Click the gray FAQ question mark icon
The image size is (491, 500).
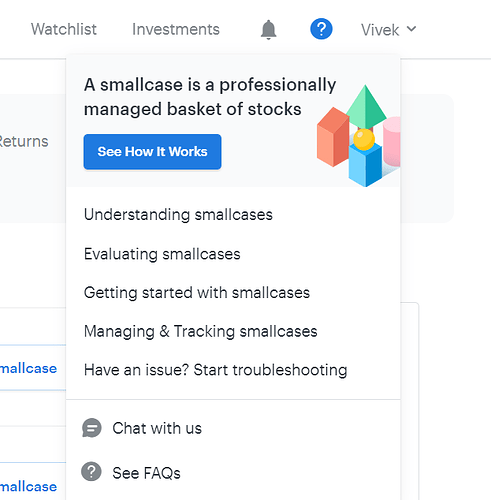(91, 471)
